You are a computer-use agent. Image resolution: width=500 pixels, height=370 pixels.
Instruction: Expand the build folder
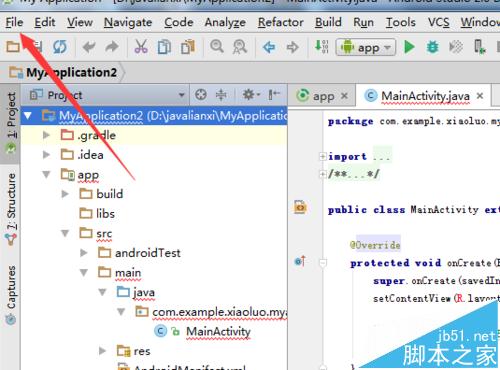(65, 194)
